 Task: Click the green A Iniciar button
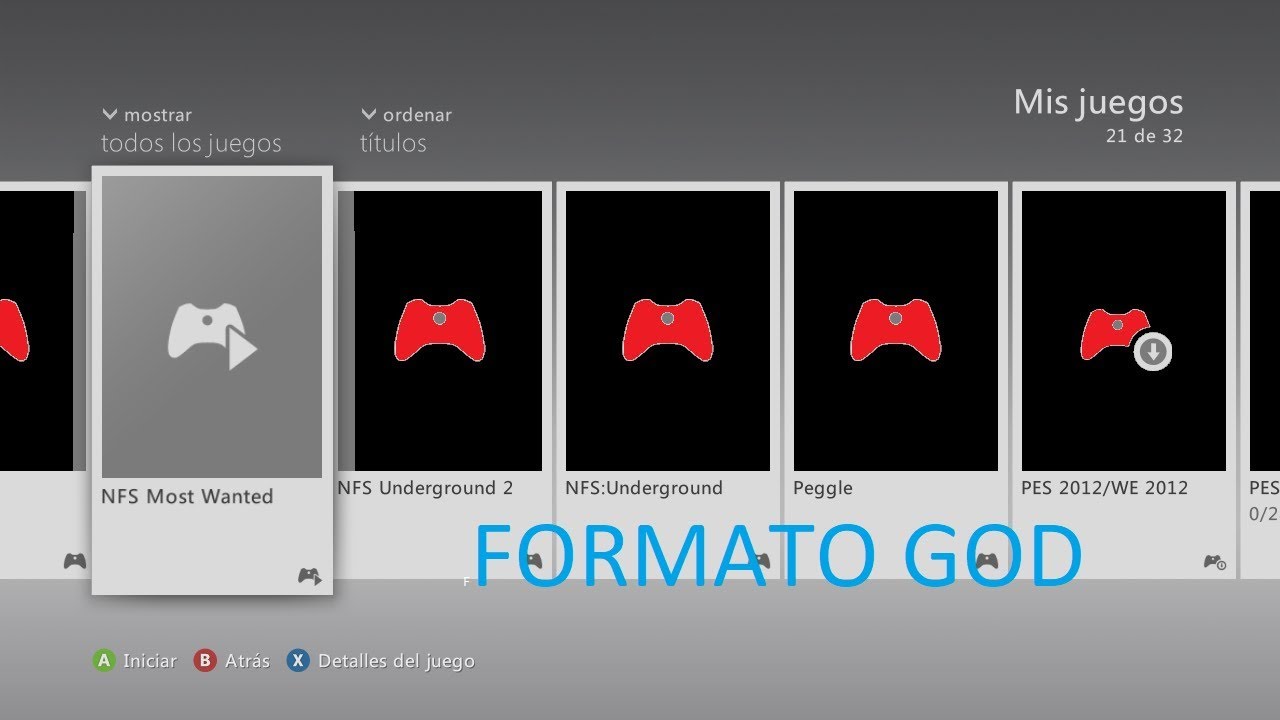coord(103,661)
